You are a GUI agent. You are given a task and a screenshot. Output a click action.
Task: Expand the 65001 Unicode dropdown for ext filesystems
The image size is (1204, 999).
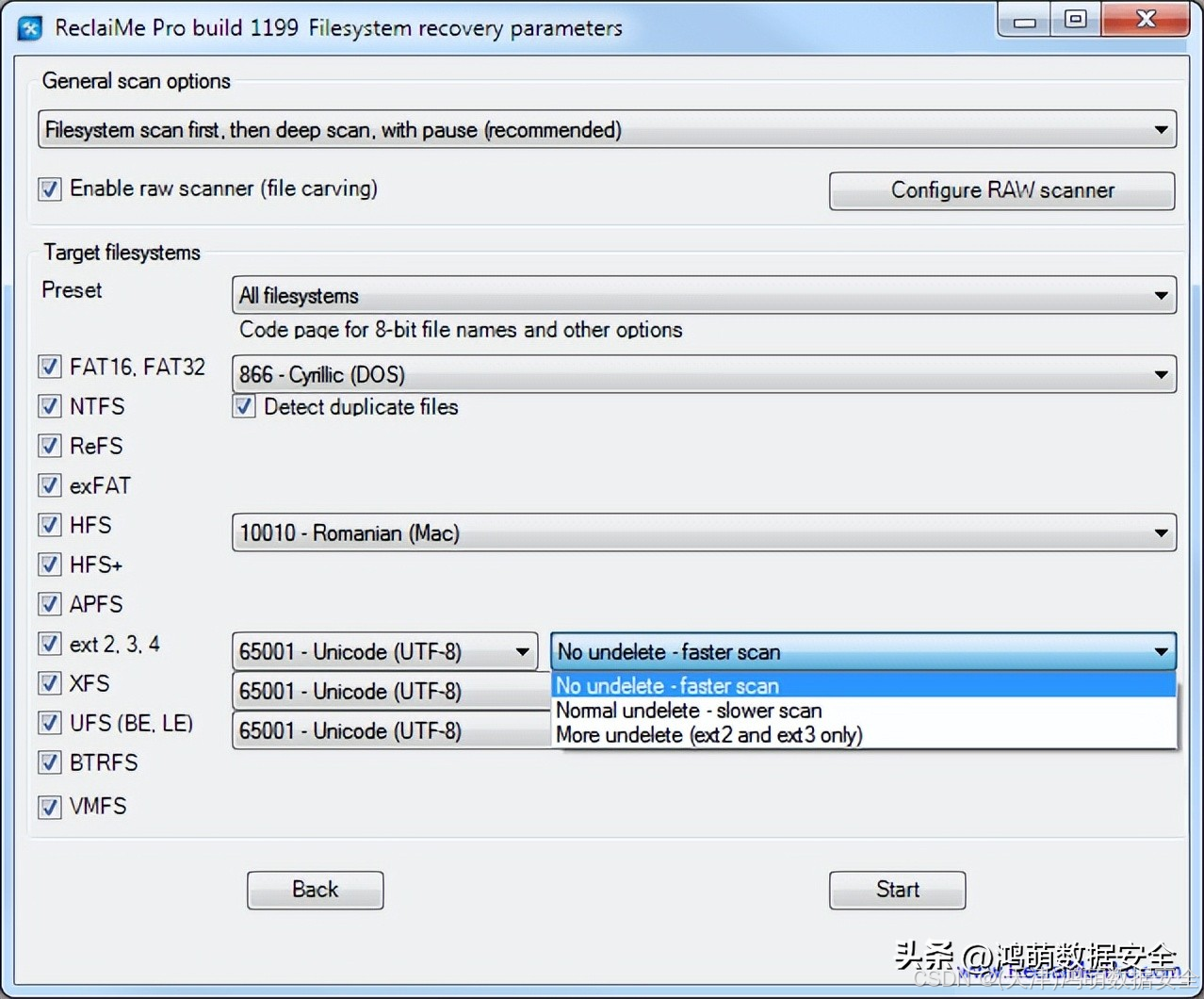524,651
